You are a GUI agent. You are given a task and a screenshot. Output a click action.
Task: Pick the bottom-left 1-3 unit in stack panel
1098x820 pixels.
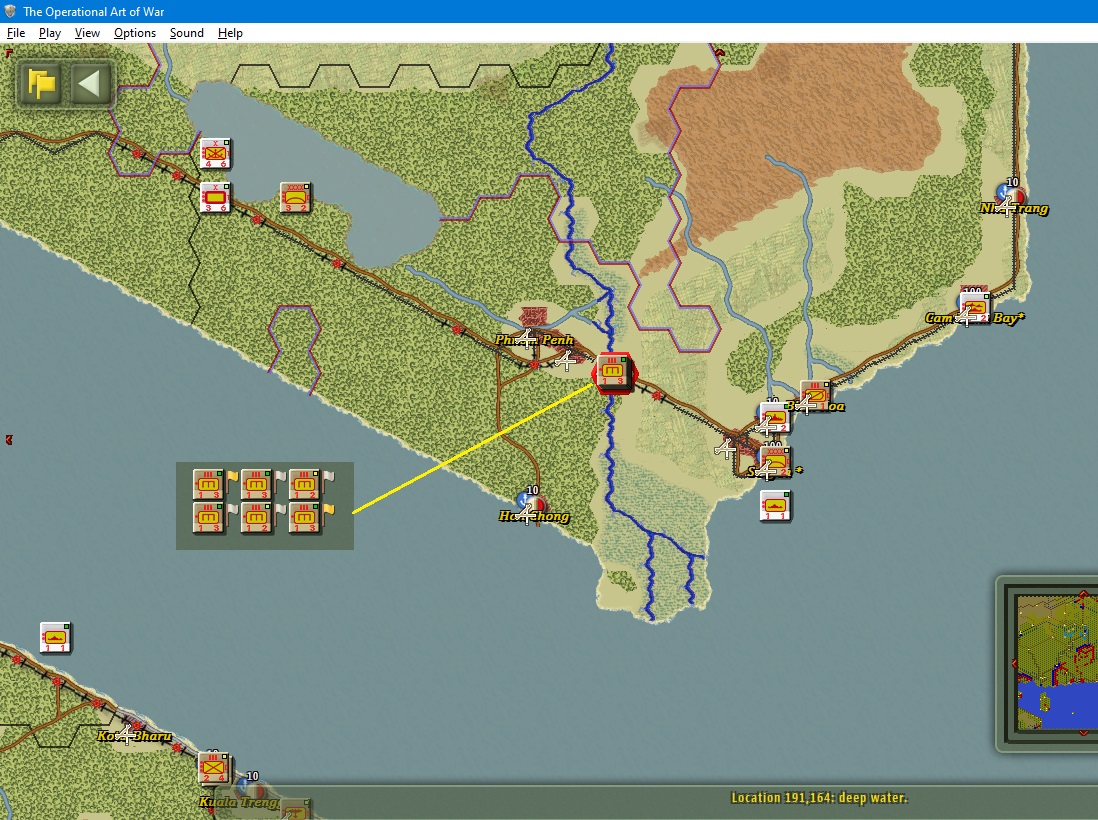pos(208,518)
